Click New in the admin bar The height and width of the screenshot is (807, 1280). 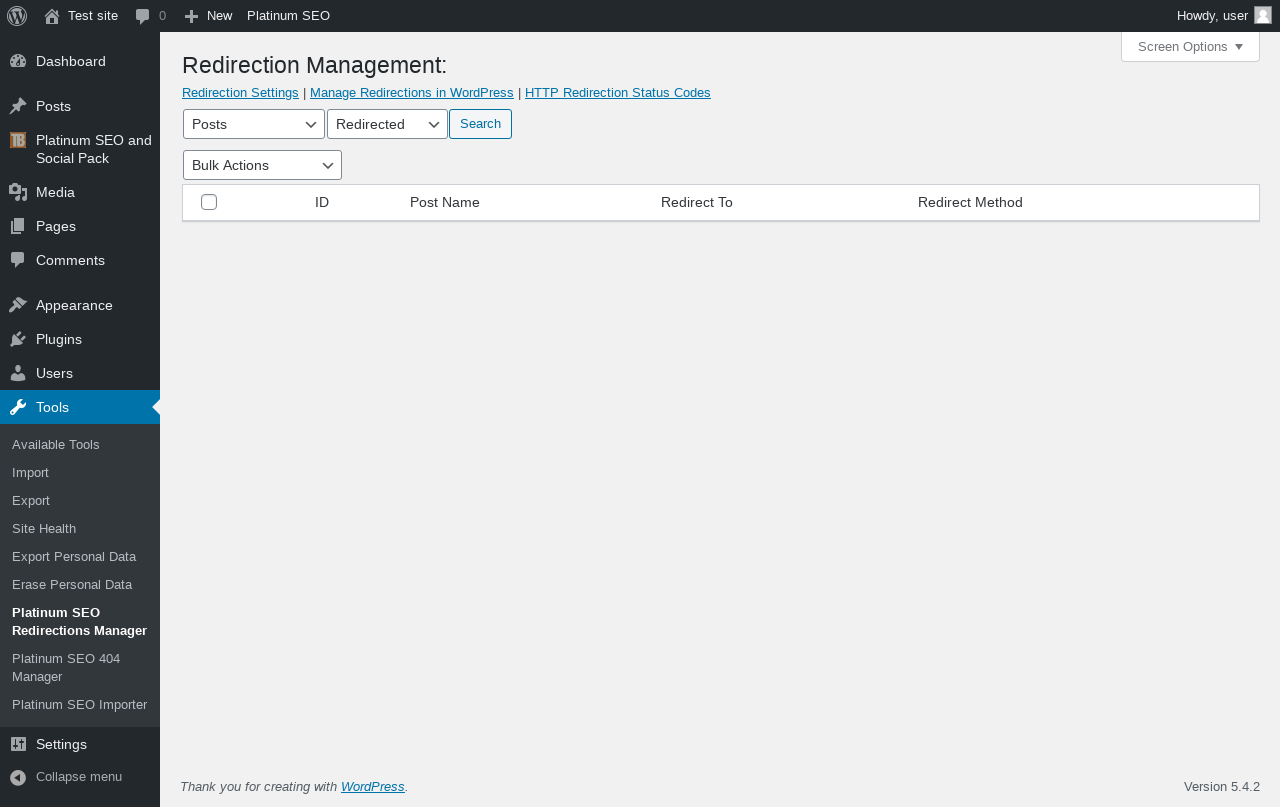pos(219,16)
